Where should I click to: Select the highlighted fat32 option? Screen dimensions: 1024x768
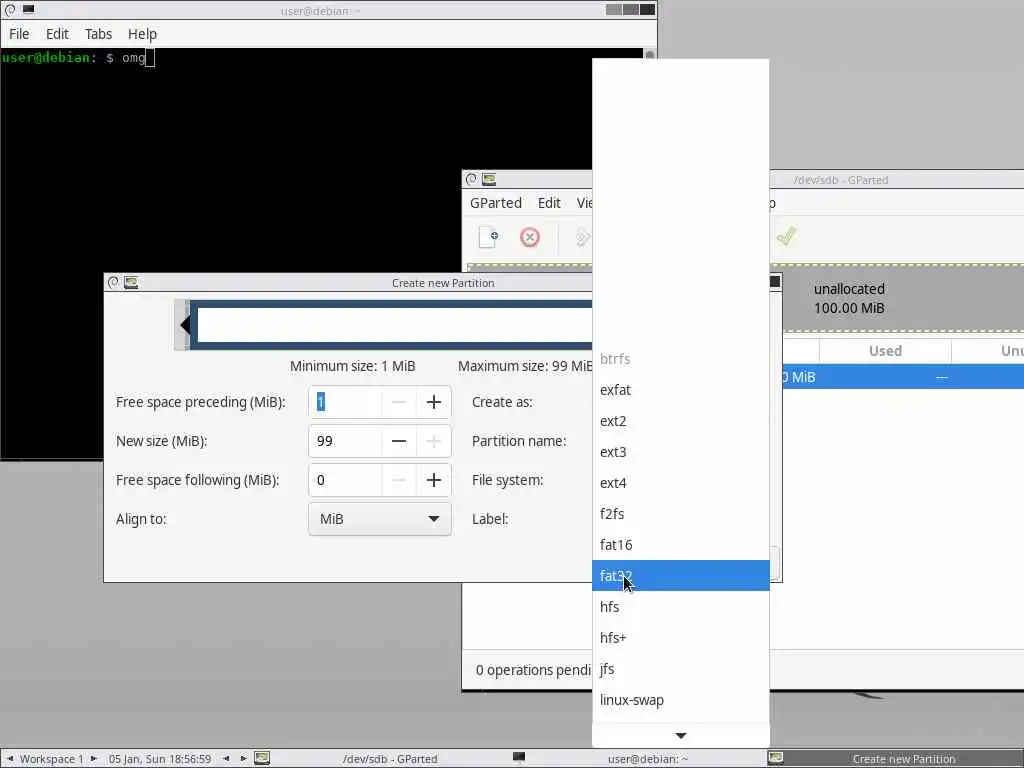[680, 575]
